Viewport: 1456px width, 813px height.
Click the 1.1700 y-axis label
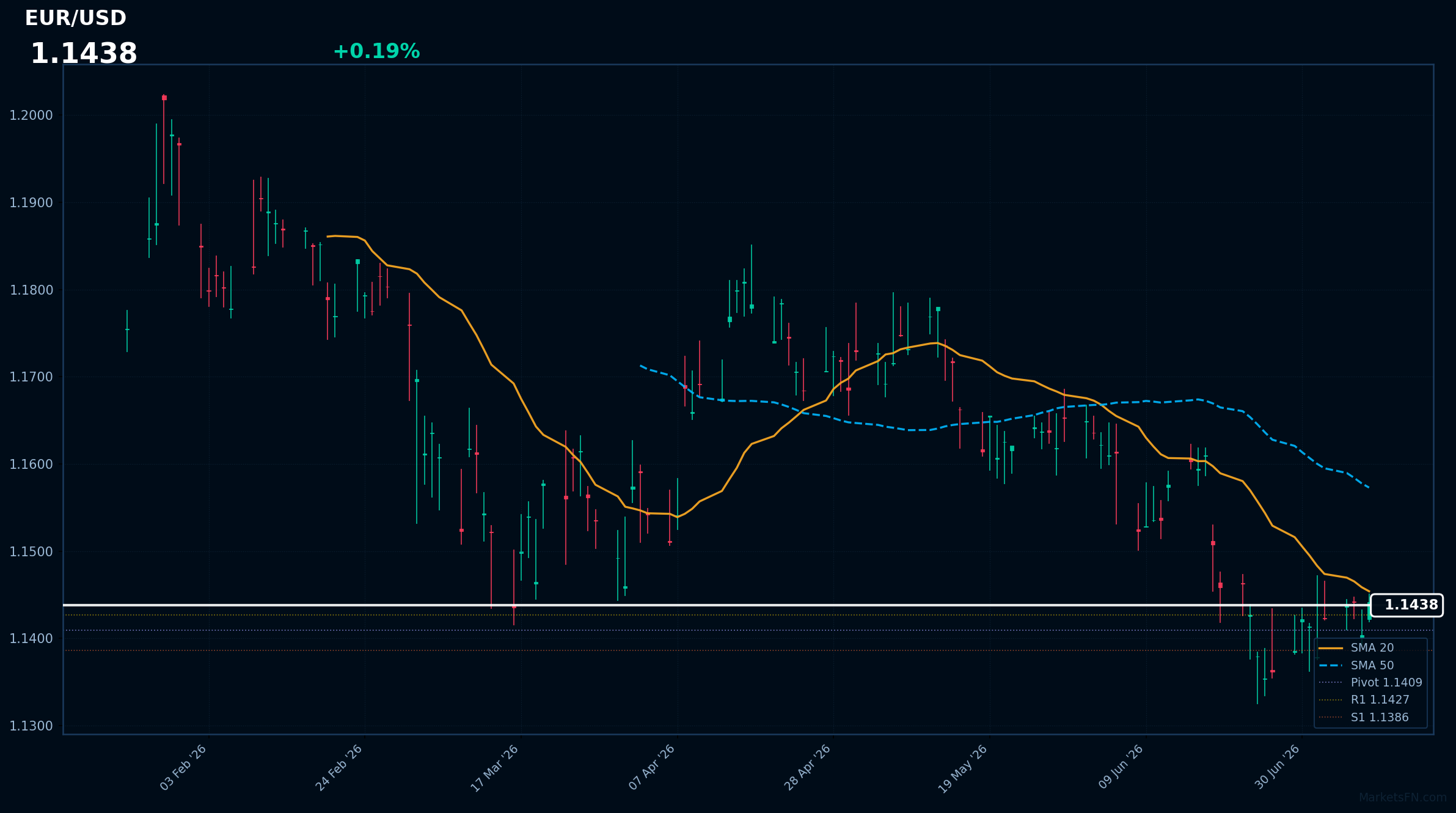point(31,377)
